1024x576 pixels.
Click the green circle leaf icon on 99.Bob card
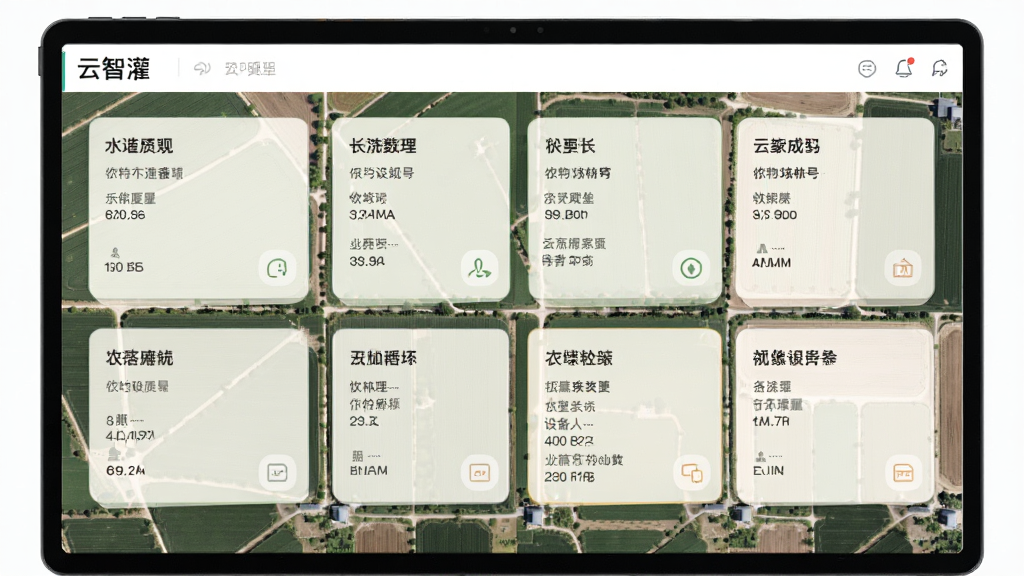tap(691, 268)
